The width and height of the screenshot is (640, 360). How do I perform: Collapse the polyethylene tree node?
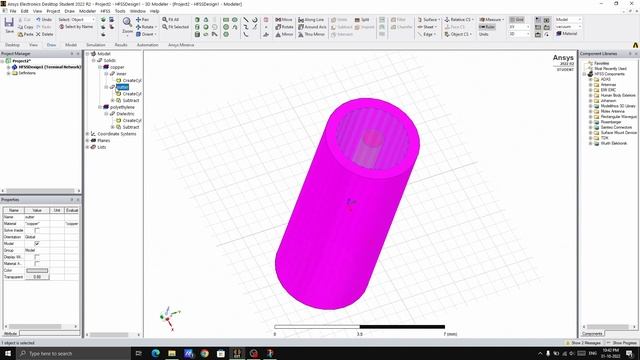(100, 107)
